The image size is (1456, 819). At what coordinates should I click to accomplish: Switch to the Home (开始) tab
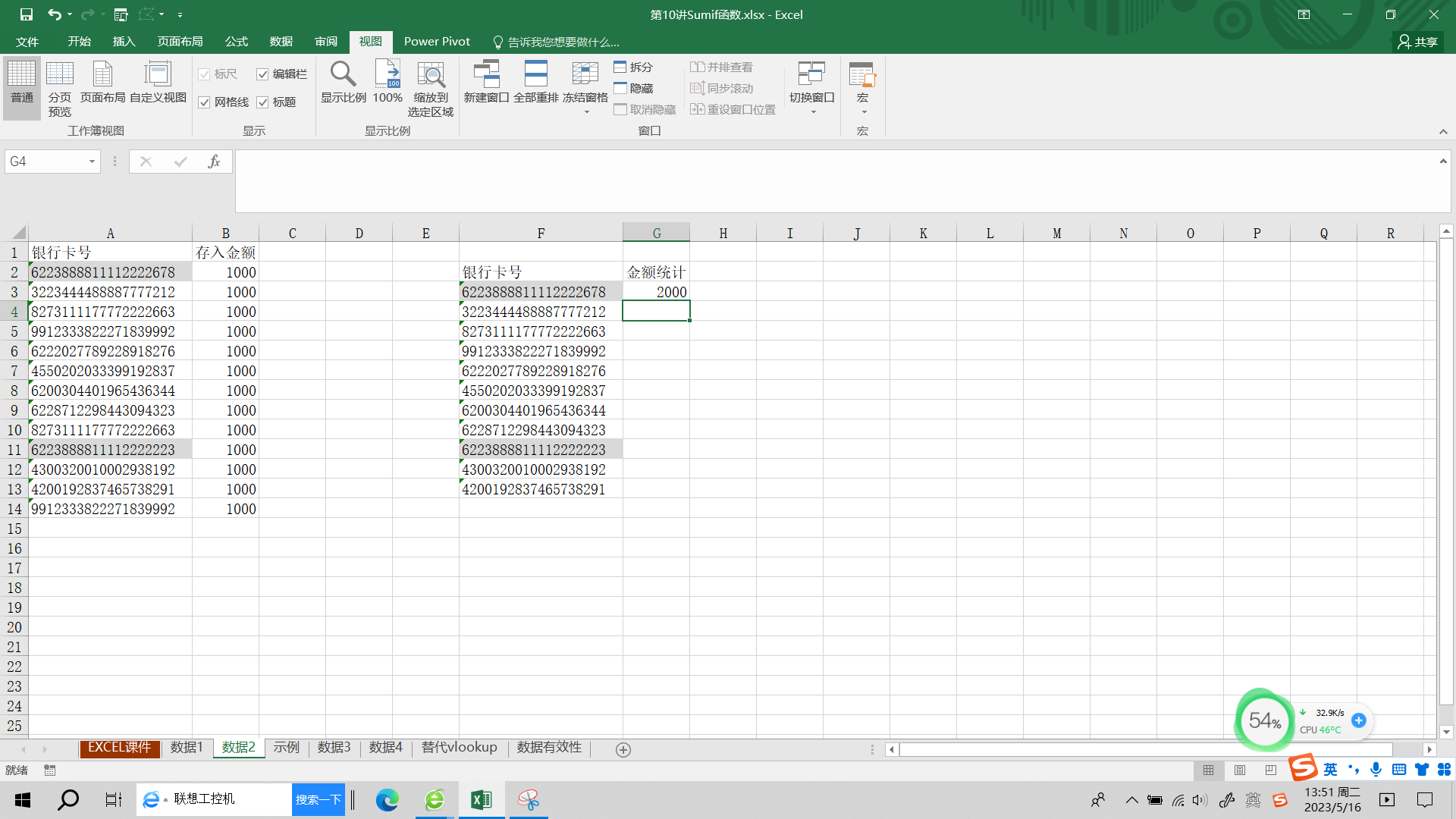pos(79,42)
